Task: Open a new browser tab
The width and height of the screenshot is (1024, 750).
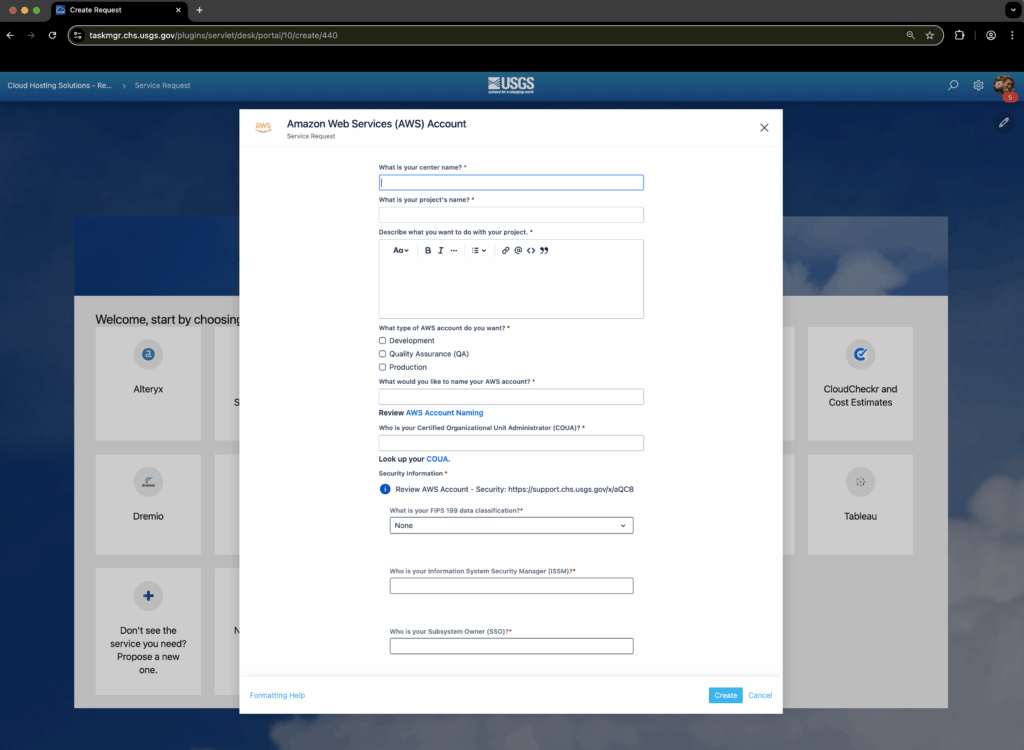Action: (x=200, y=10)
